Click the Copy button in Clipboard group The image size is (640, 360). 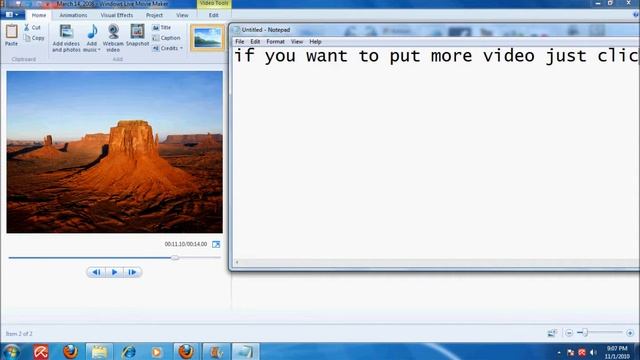(34, 38)
